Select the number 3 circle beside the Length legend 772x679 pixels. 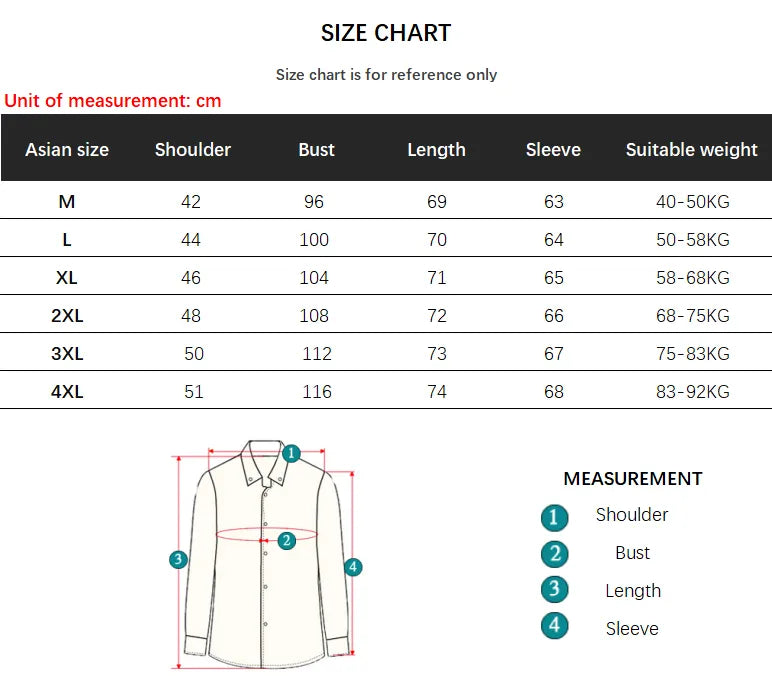click(554, 590)
